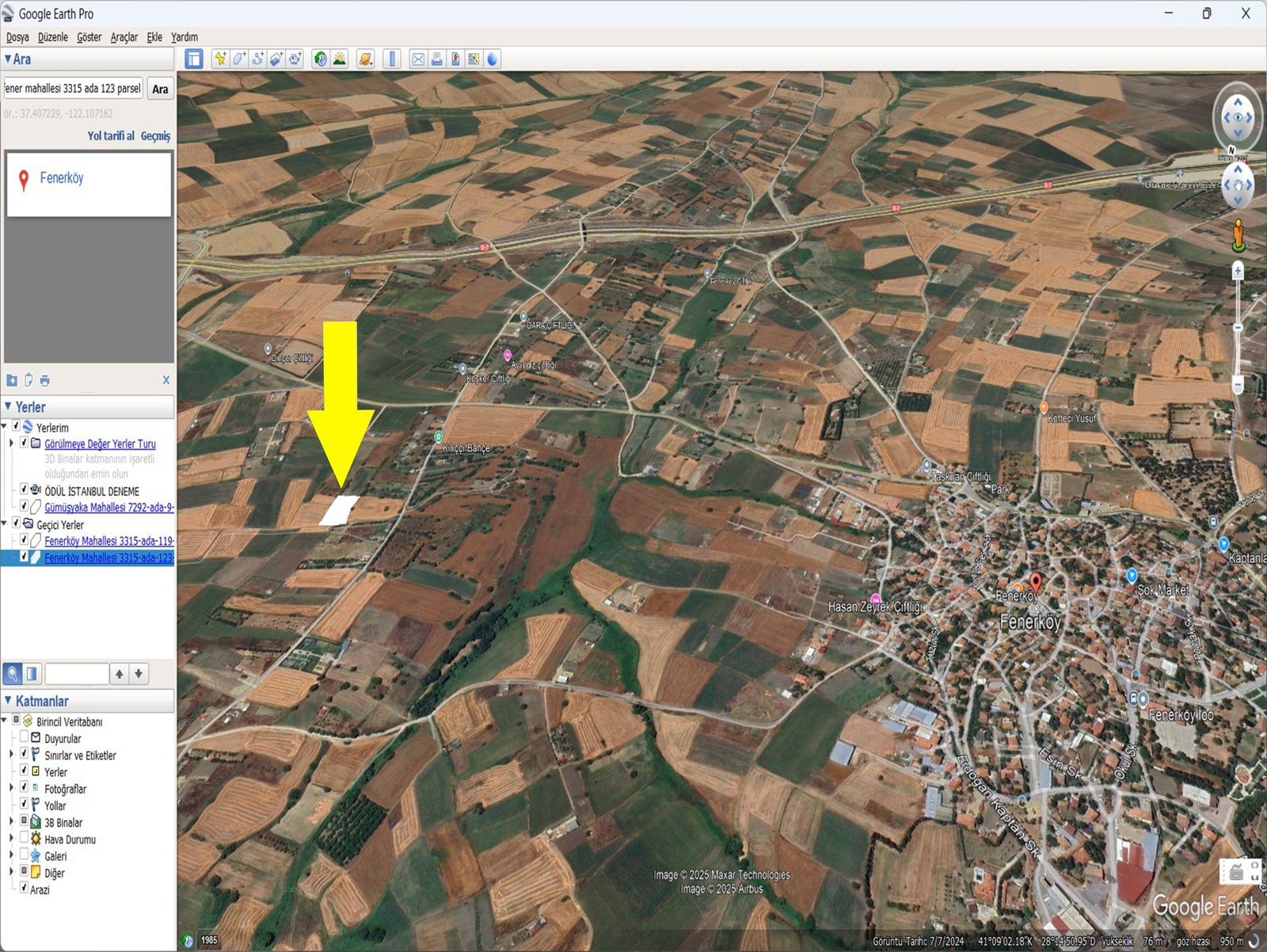The image size is (1267, 952).
Task: Click the Email envelope icon
Action: [418, 59]
